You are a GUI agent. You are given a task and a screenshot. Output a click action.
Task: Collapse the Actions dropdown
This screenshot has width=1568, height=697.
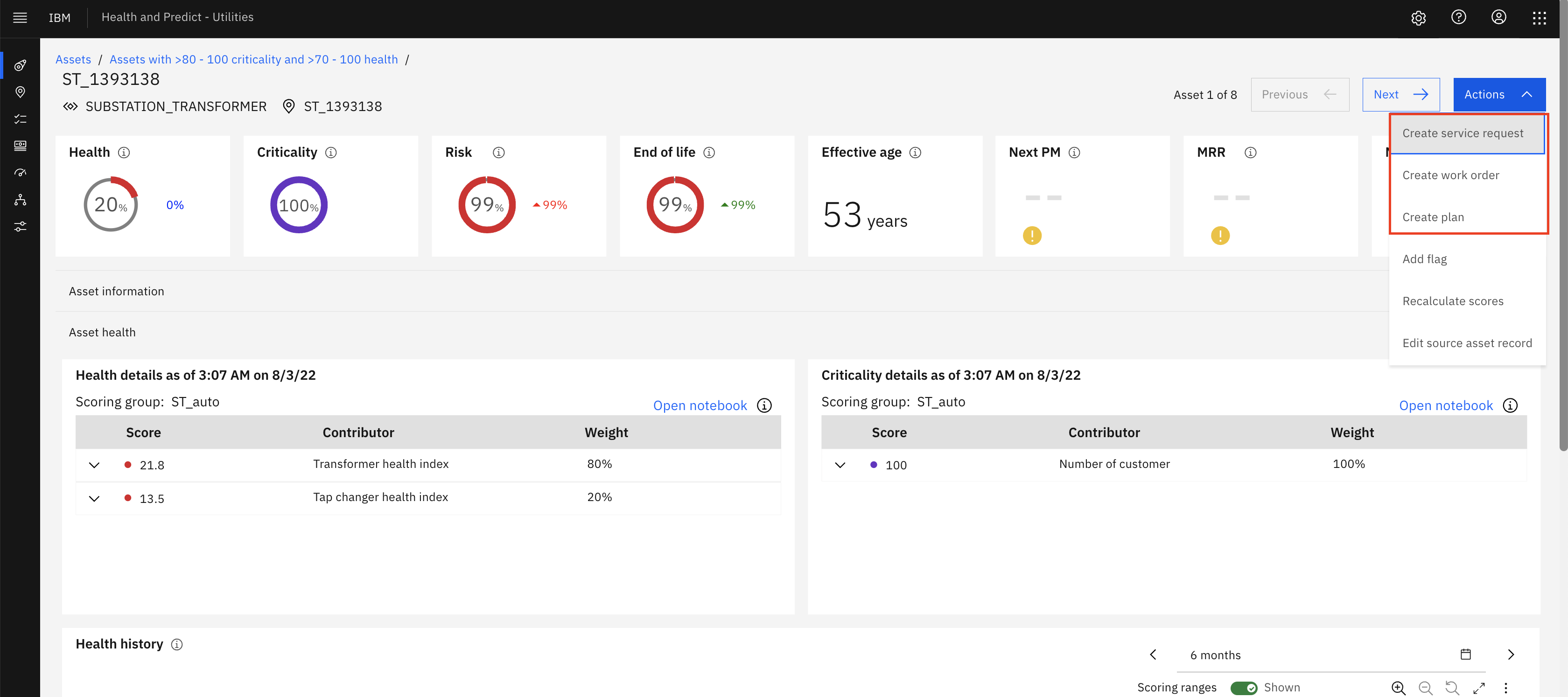tap(1499, 94)
